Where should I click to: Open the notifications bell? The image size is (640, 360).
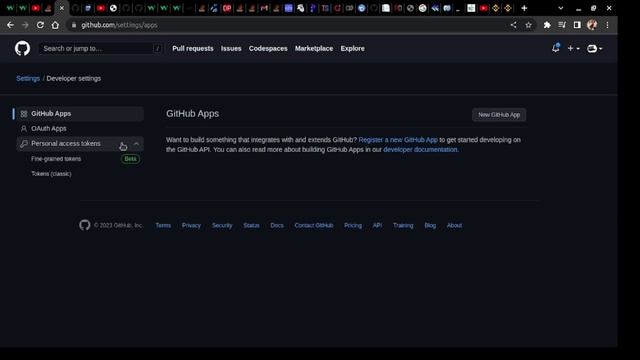[556, 48]
